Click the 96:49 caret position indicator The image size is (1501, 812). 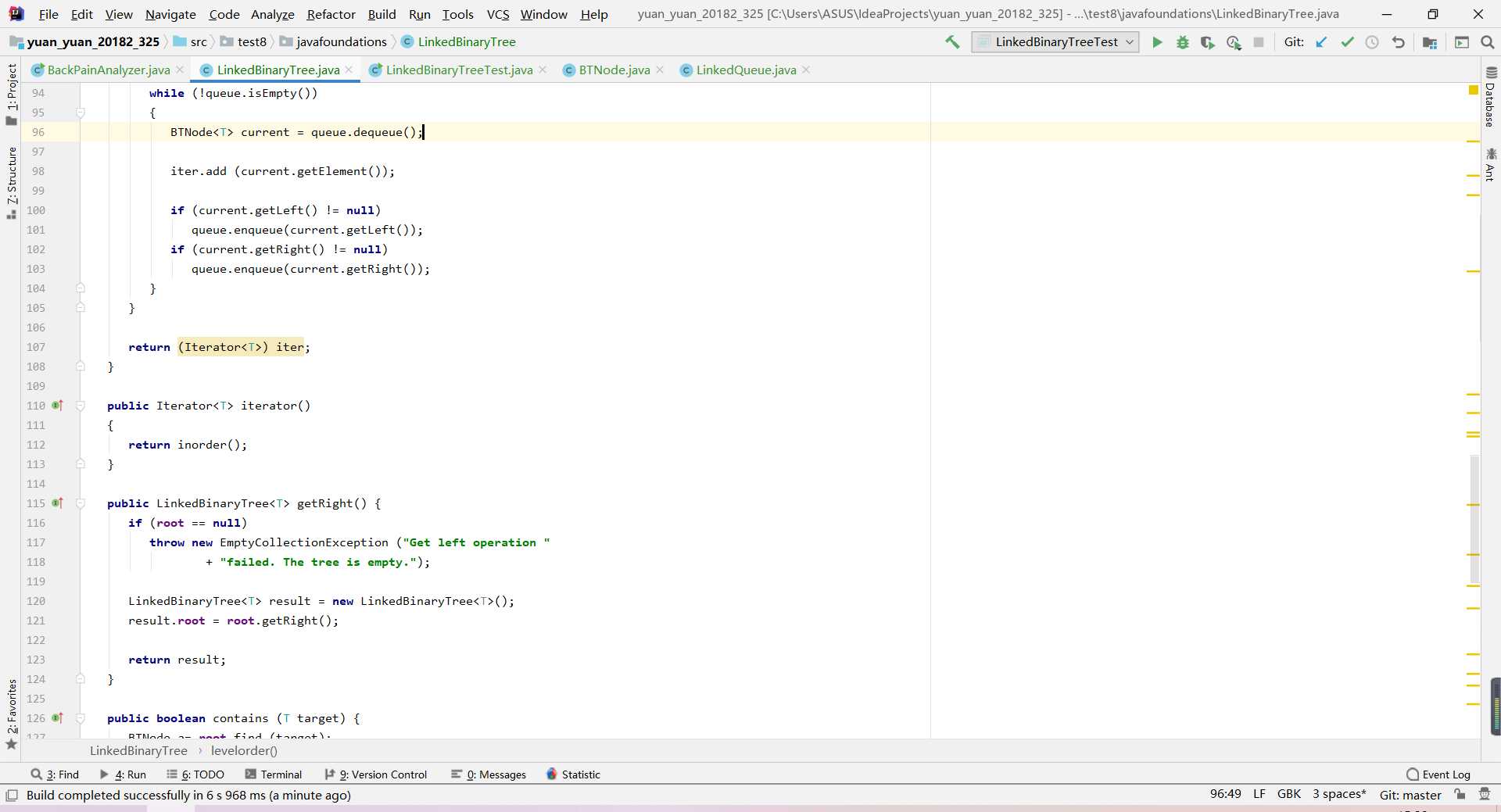1225,794
